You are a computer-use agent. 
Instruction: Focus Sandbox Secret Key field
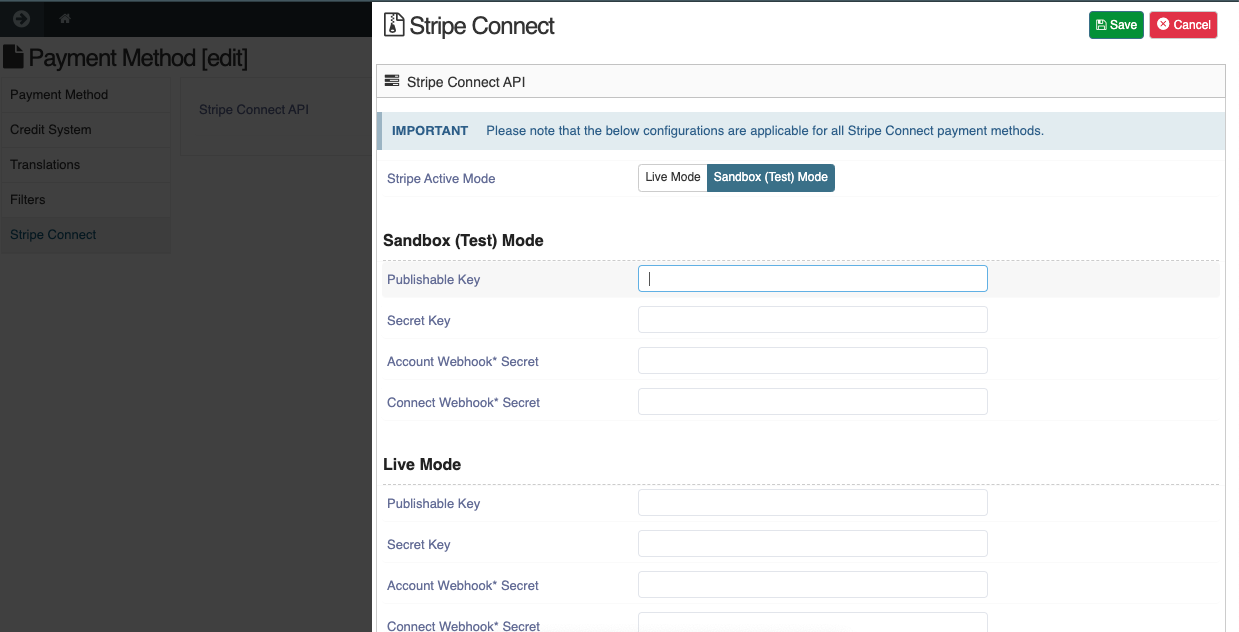[x=813, y=320]
